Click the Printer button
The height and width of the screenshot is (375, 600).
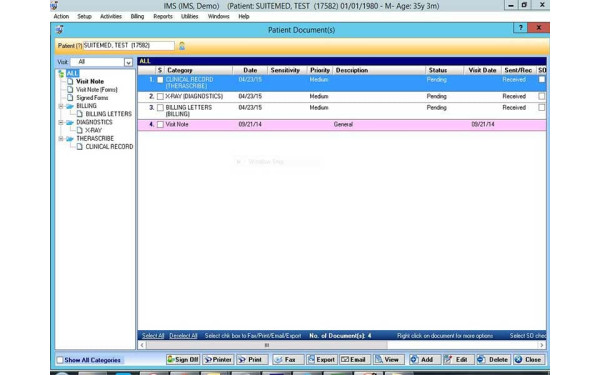218,360
